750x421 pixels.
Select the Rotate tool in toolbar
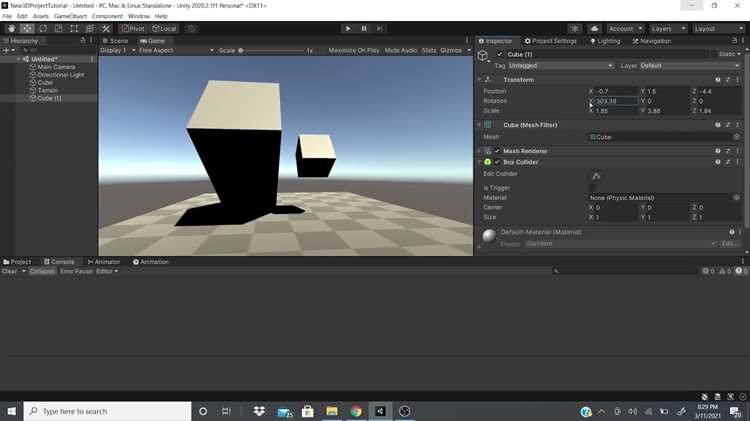(x=43, y=29)
